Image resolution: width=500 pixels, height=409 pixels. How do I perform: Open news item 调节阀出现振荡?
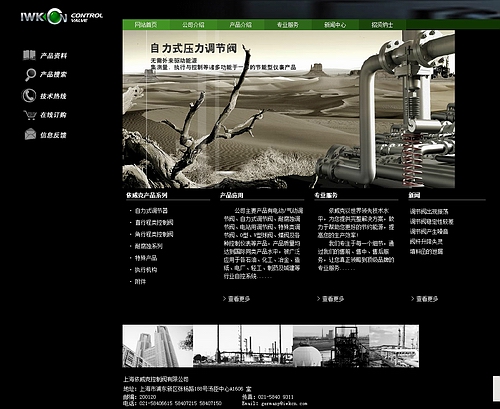[429, 211]
